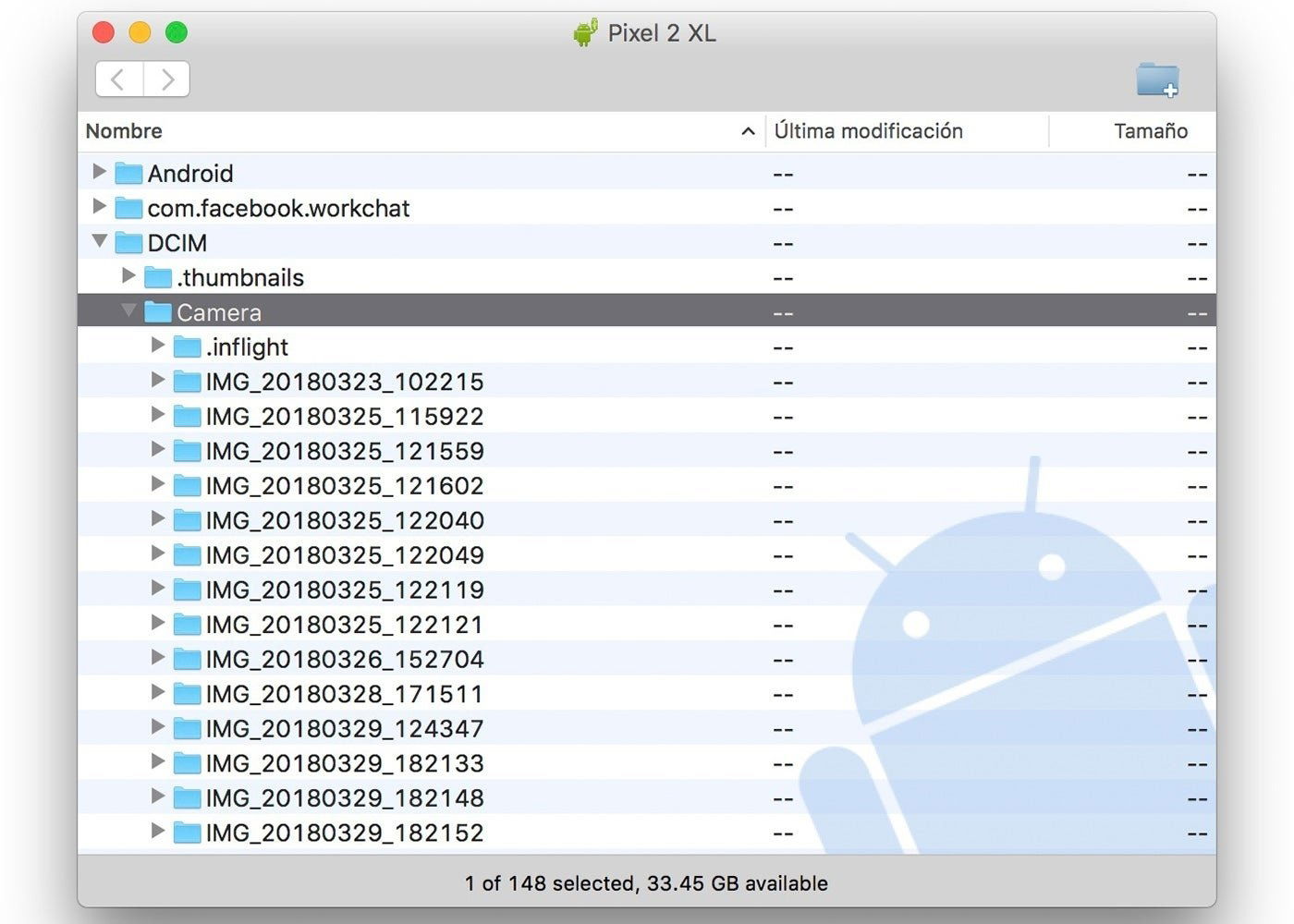Maximize the window with green button

tap(177, 33)
